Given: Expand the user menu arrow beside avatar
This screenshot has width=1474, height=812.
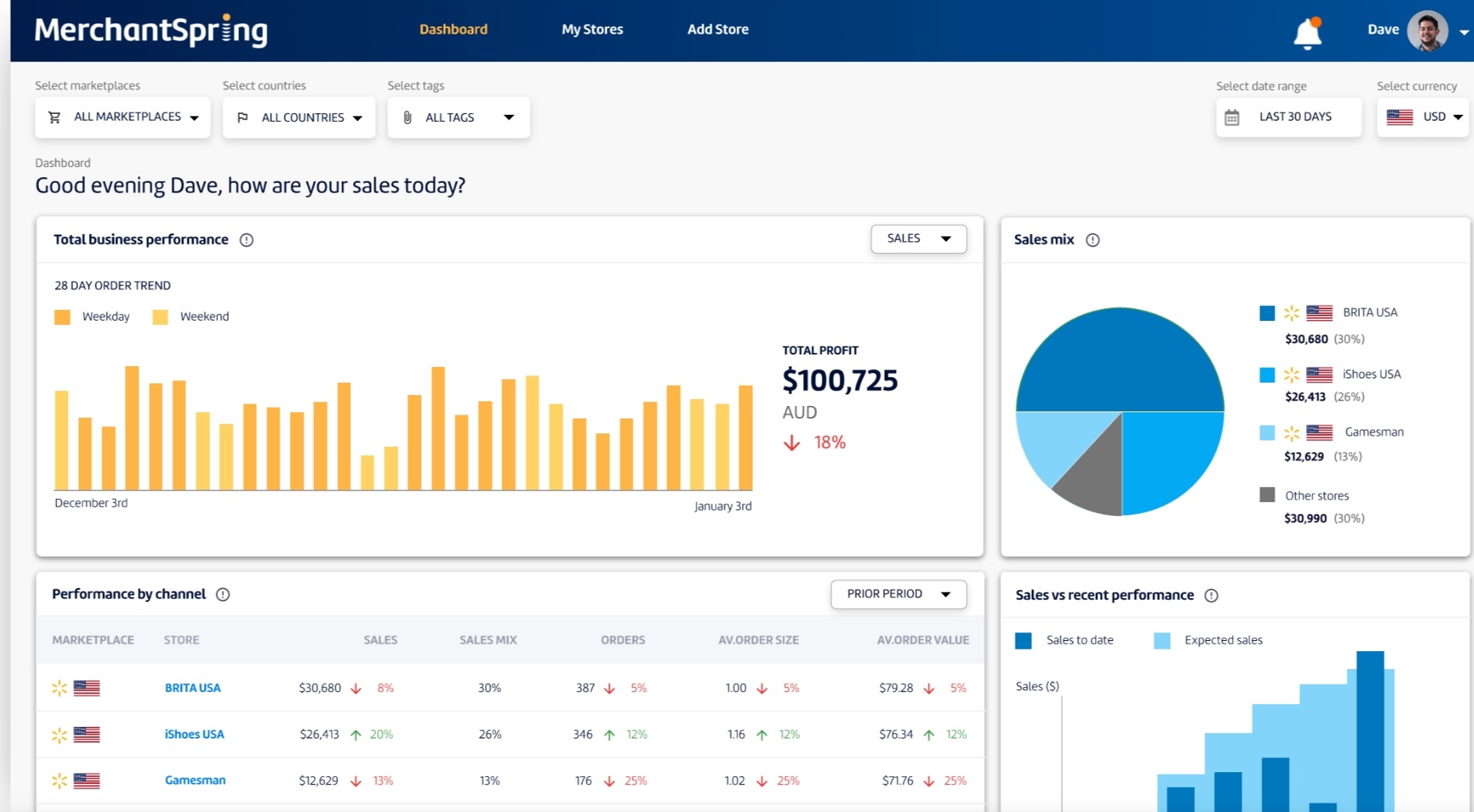Looking at the screenshot, I should pos(1464,32).
